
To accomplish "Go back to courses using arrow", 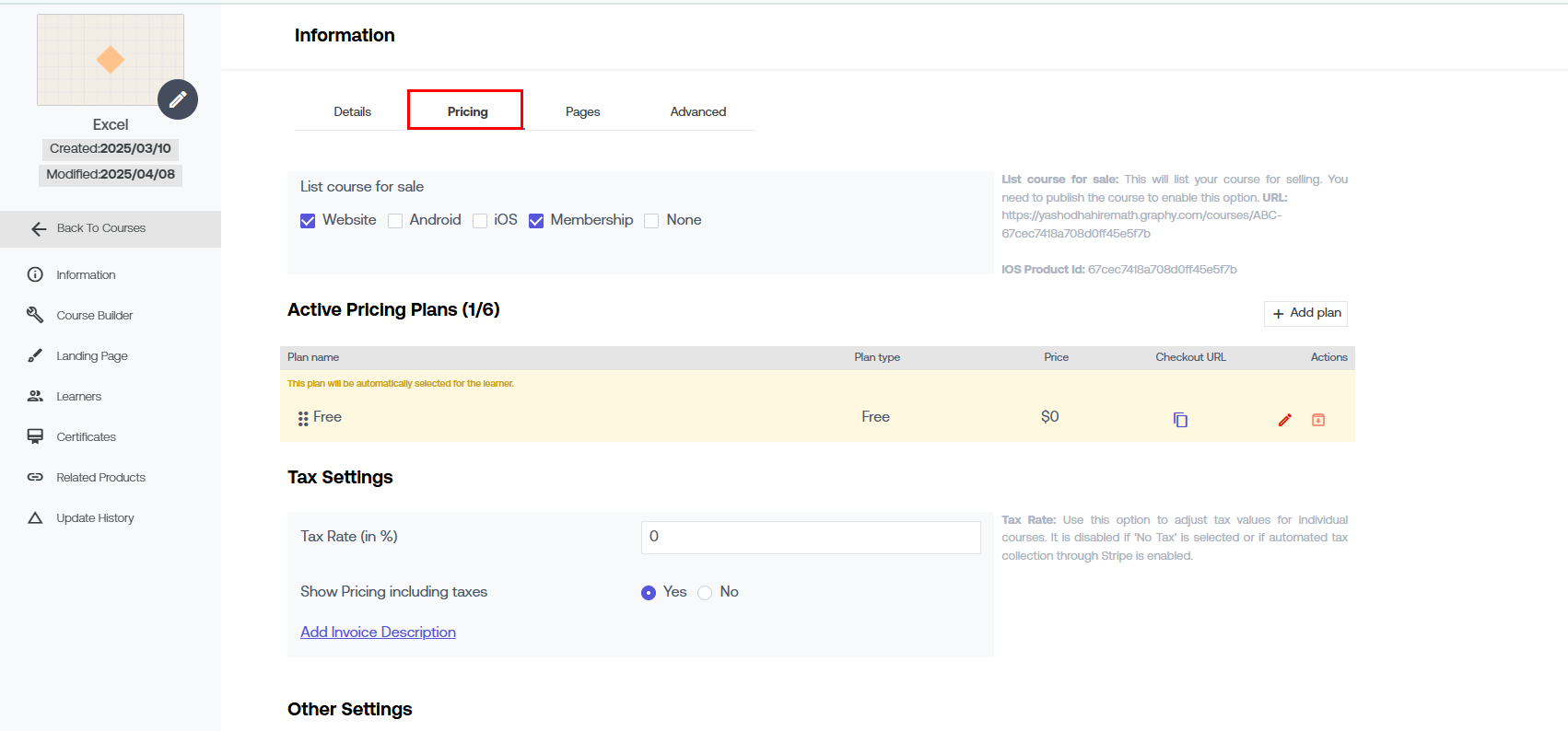I will pos(39,229).
